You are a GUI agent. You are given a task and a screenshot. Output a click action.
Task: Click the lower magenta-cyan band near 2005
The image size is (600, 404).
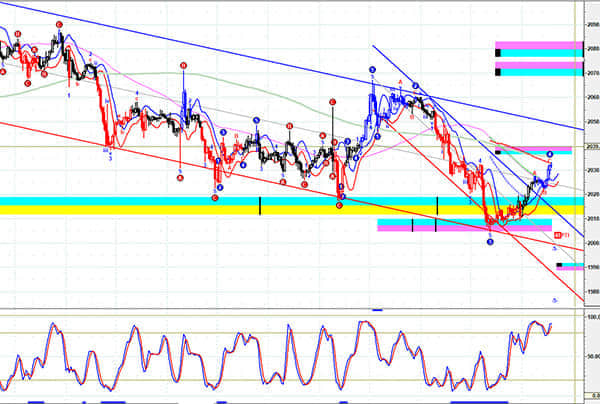pyautogui.click(x=460, y=224)
